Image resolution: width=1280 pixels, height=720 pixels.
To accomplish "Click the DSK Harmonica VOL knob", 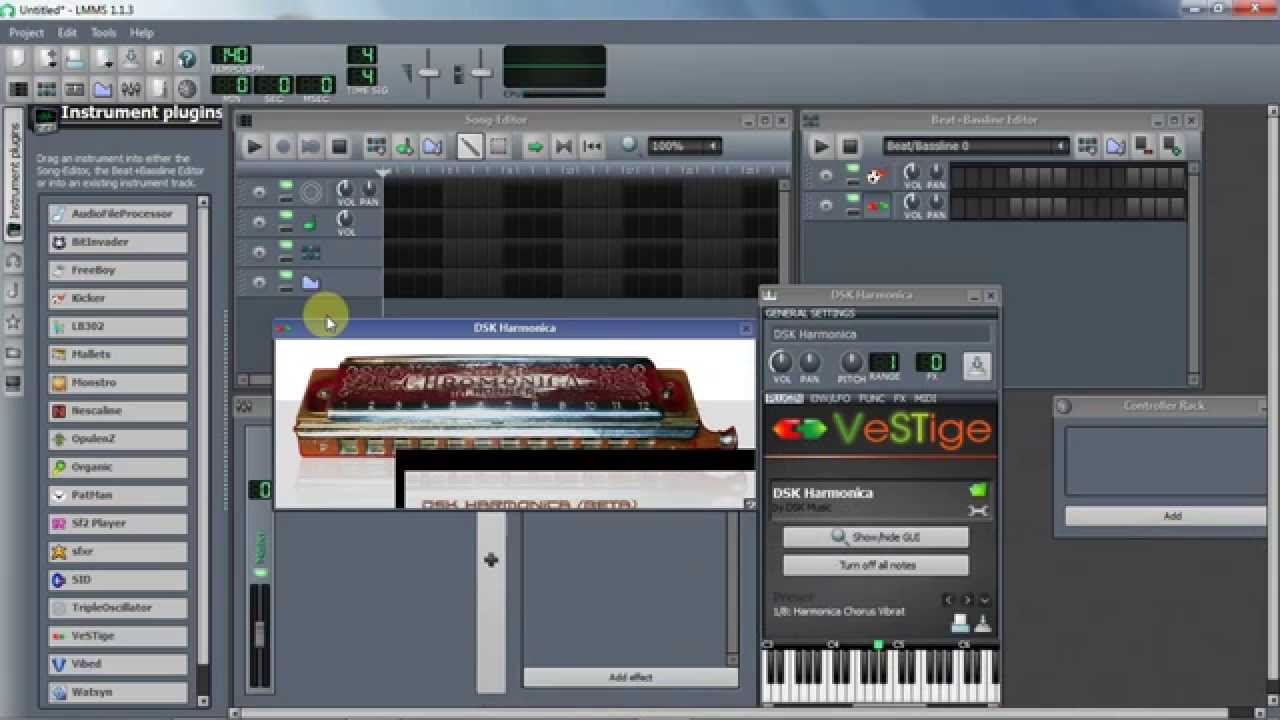I will (x=781, y=364).
